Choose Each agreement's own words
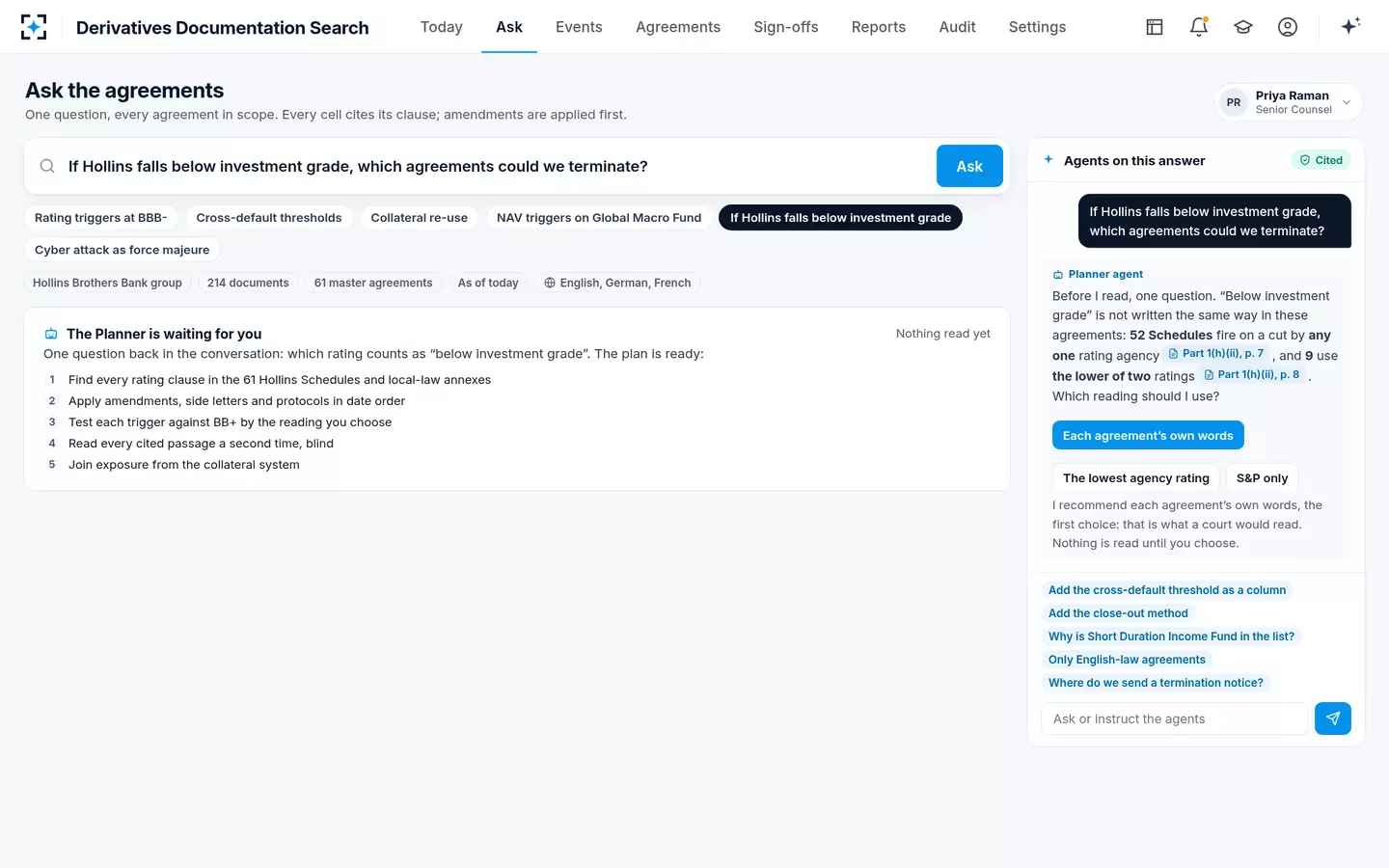 coord(1148,436)
